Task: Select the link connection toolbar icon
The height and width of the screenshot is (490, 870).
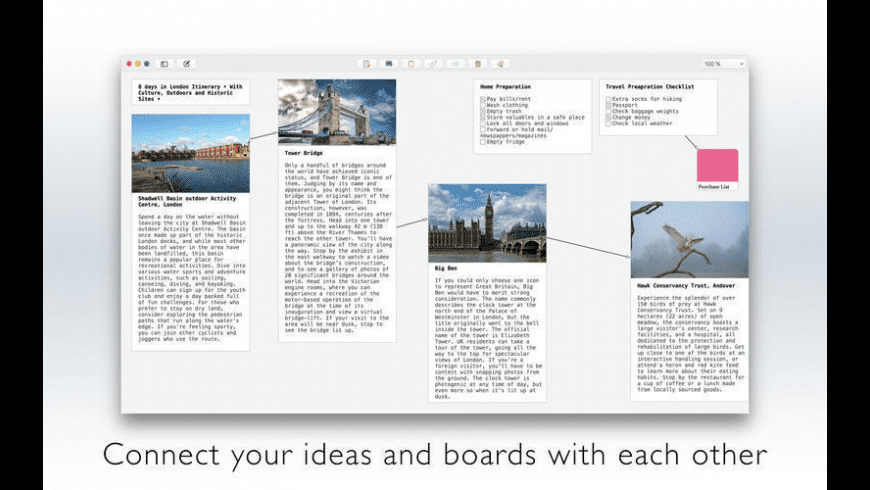Action: (x=433, y=64)
